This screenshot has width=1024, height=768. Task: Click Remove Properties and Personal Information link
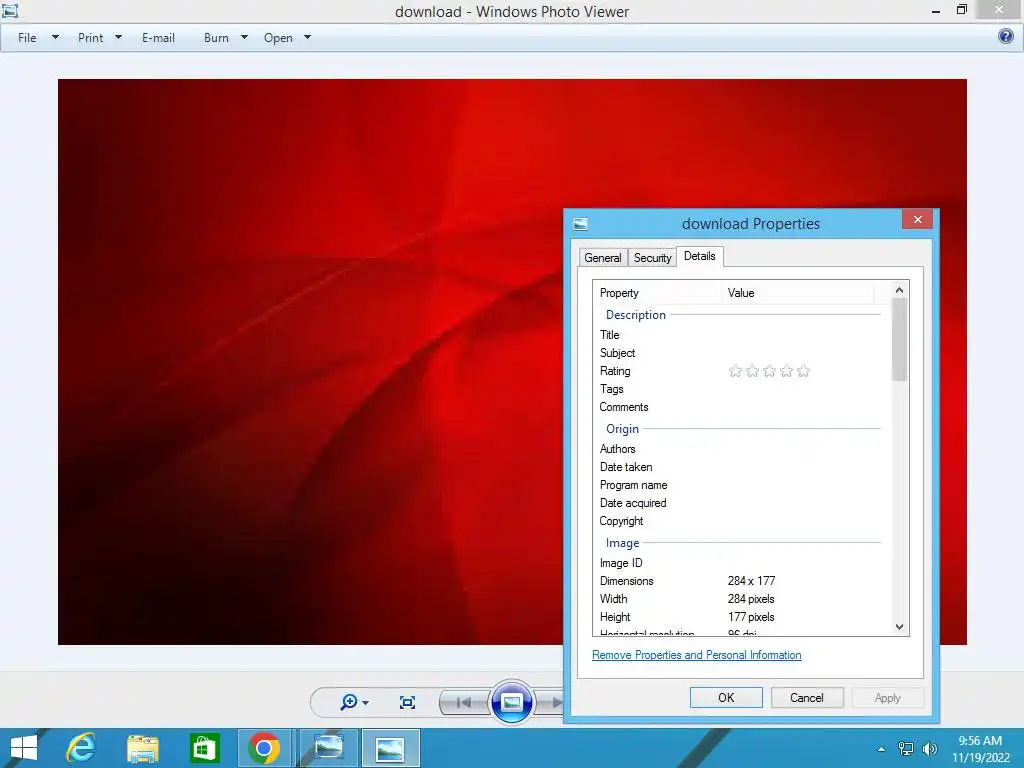(697, 655)
